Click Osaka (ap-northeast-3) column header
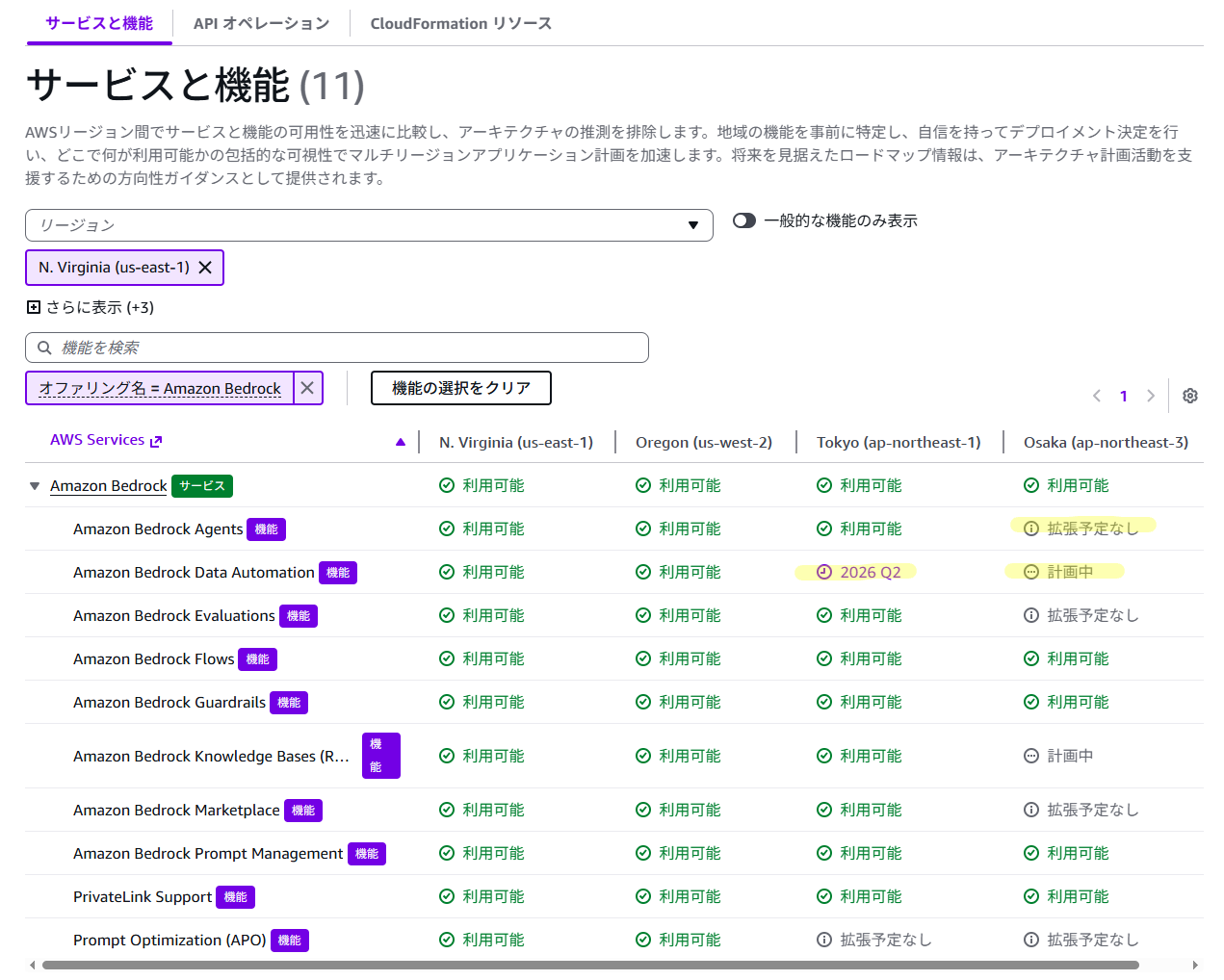1224x980 pixels. point(1106,442)
